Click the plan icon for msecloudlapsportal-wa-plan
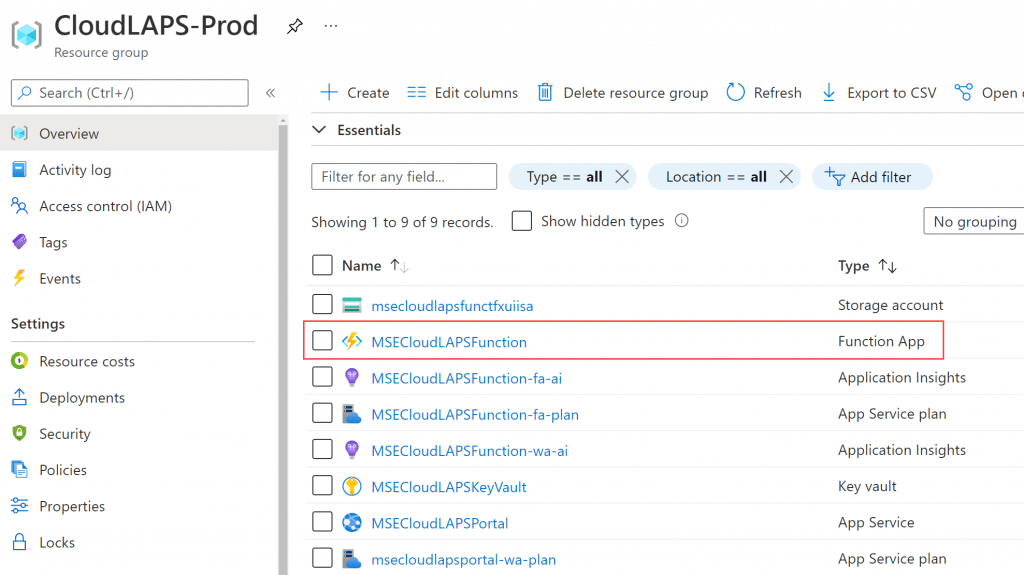 click(352, 559)
